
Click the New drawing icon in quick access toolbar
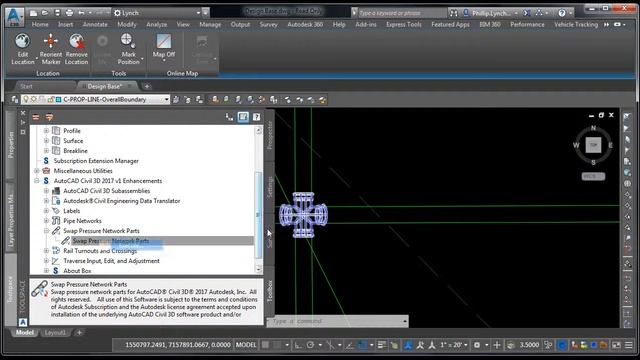pyautogui.click(x=34, y=13)
